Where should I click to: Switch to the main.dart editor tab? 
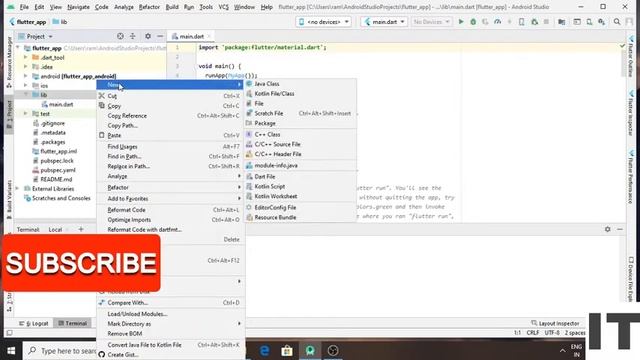click(190, 36)
